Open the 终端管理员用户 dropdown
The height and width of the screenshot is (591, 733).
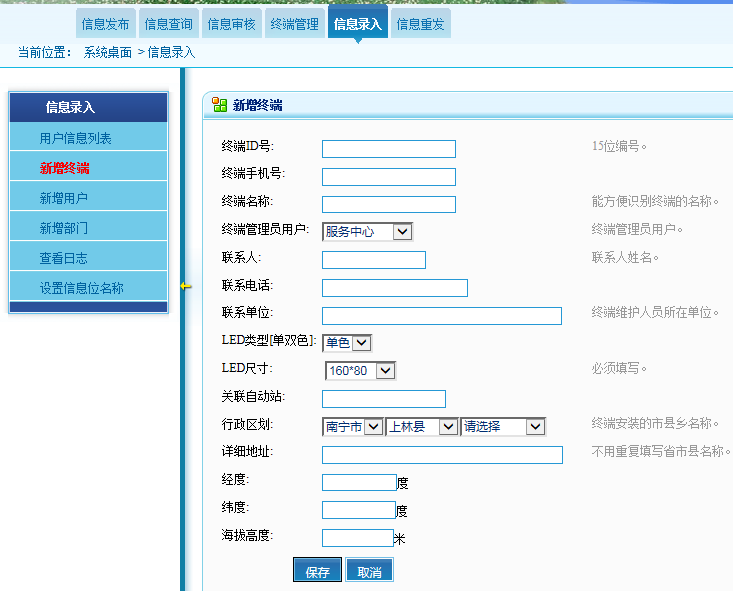pyautogui.click(x=367, y=231)
